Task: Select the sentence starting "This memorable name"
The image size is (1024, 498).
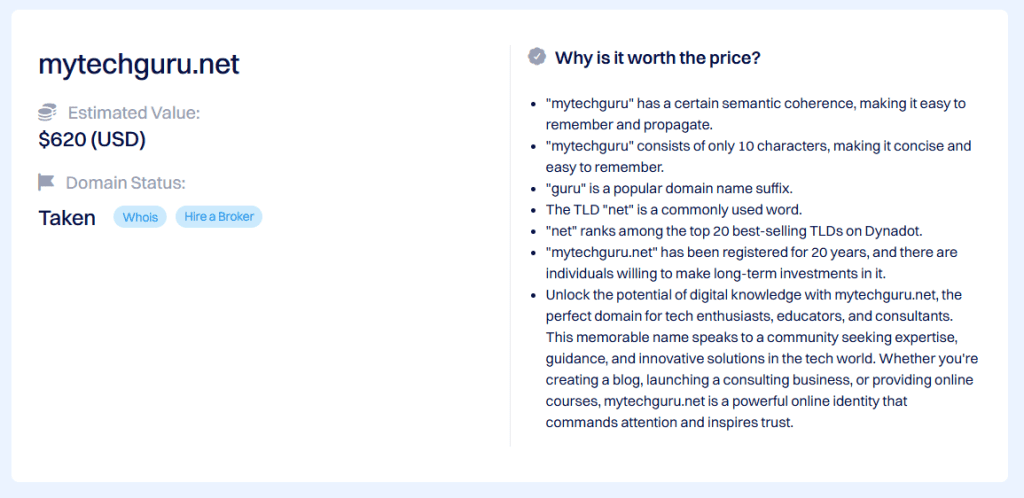Action: (x=750, y=338)
